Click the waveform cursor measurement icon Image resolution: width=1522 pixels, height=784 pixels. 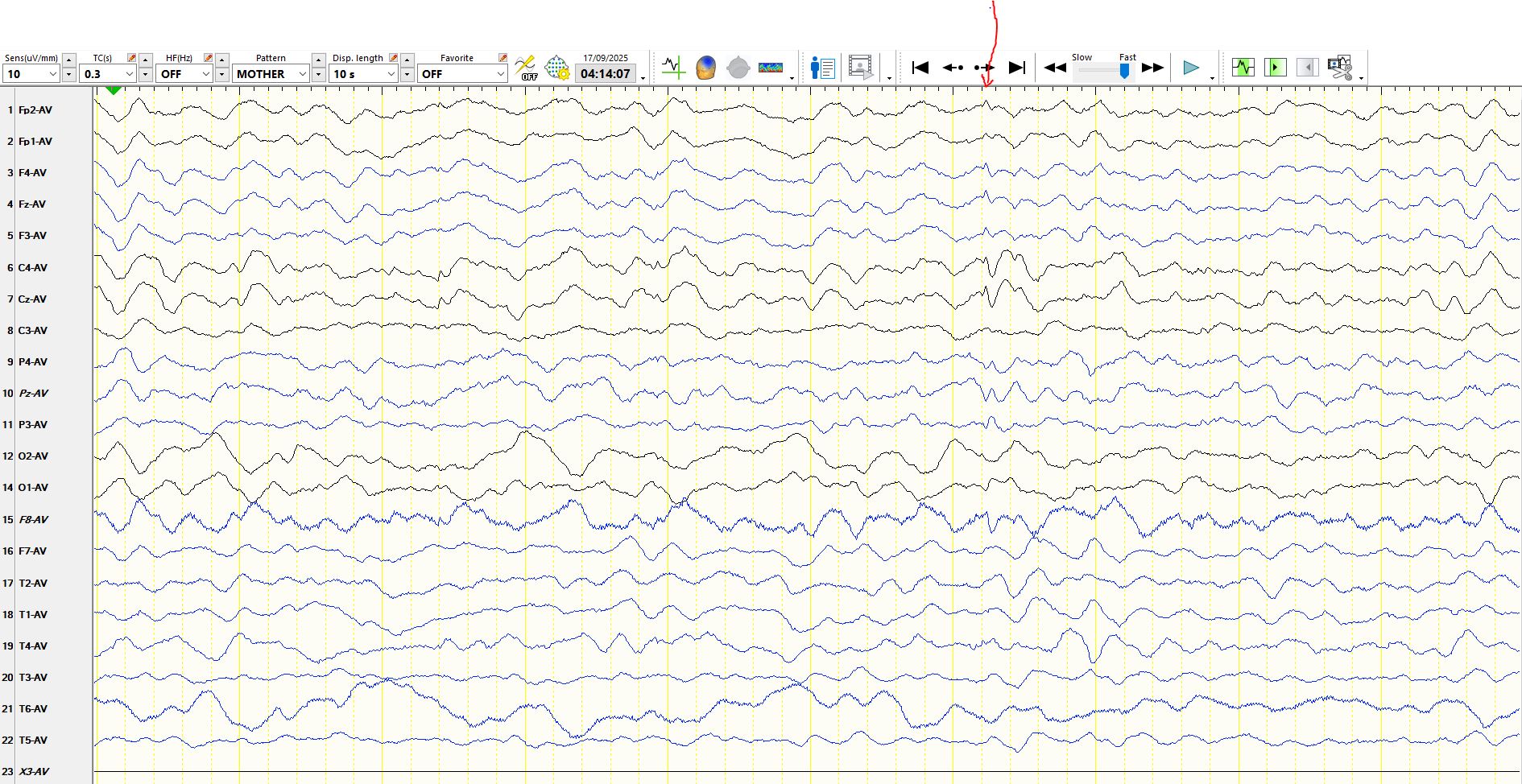click(x=673, y=68)
